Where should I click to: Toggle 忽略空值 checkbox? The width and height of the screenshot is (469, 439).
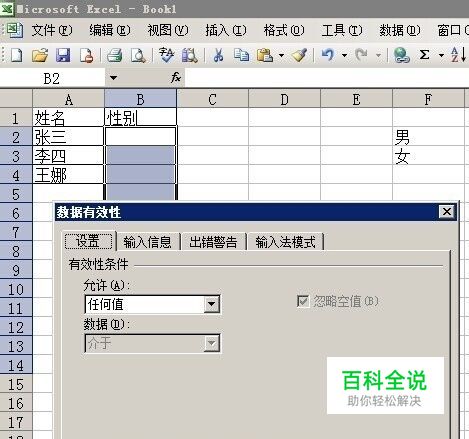[303, 301]
